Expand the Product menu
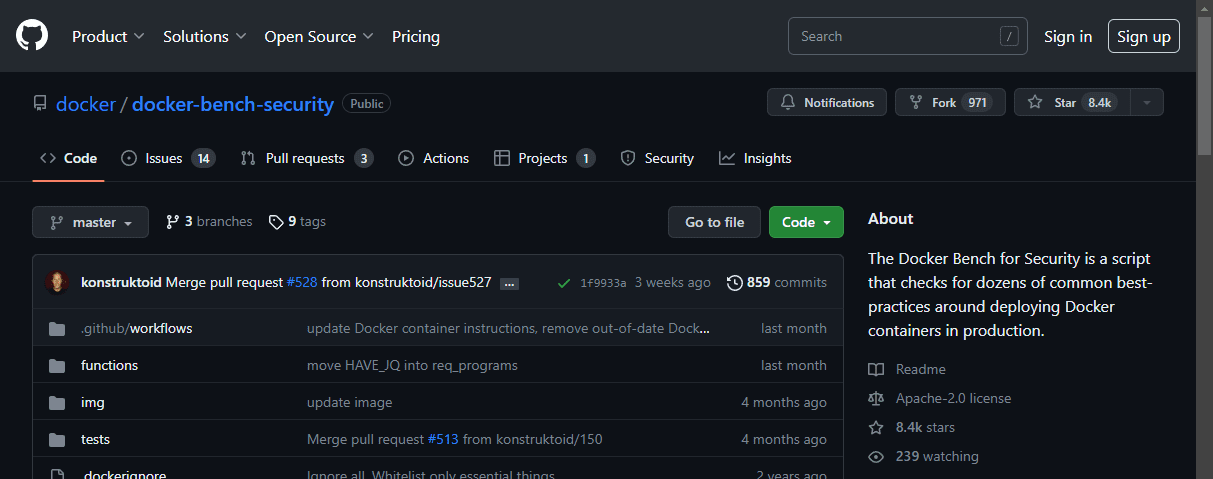 (108, 36)
